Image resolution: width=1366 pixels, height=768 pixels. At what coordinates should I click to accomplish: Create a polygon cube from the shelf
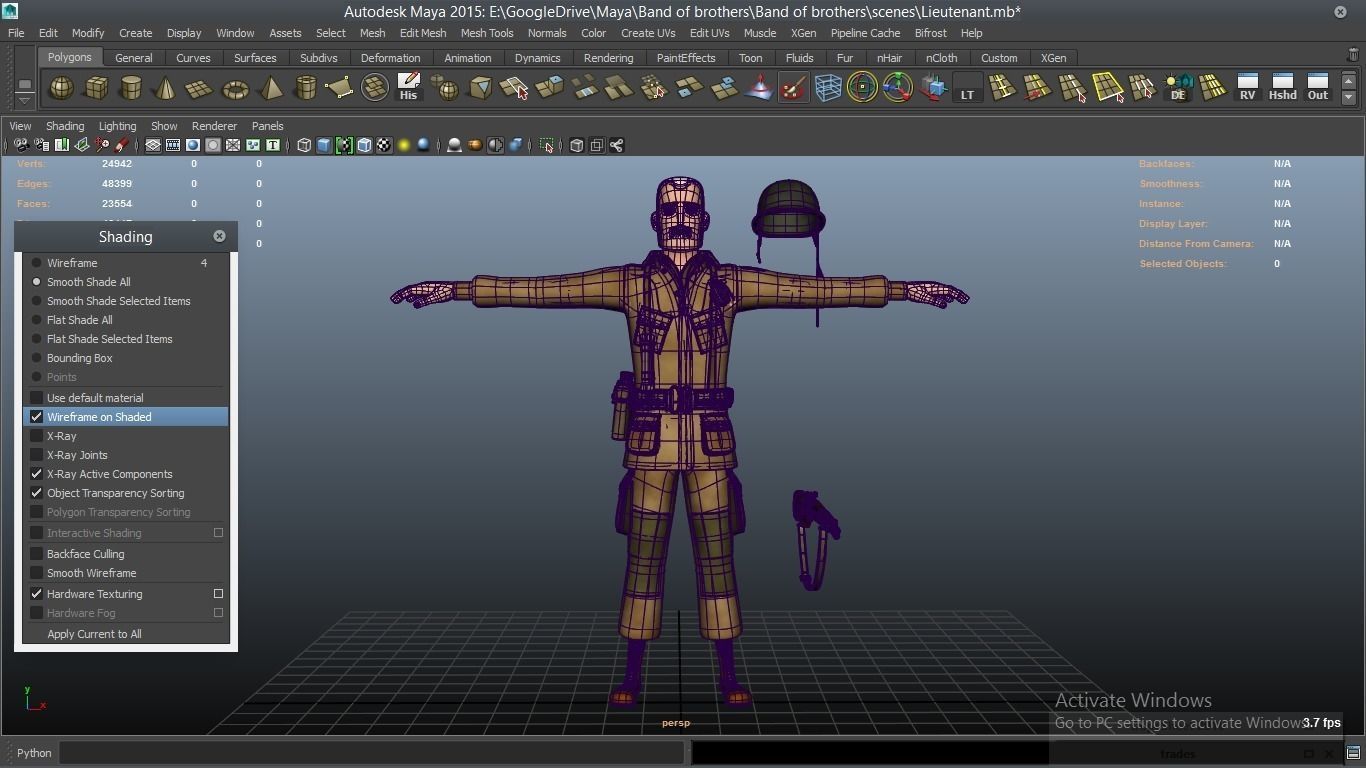96,88
